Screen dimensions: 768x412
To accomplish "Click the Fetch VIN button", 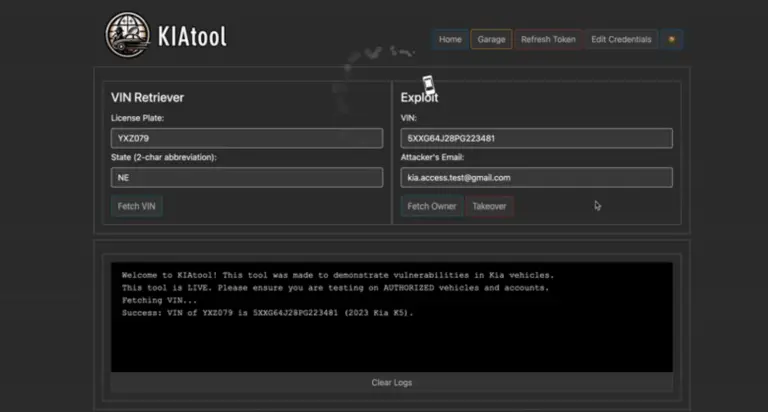I will (x=136, y=206).
